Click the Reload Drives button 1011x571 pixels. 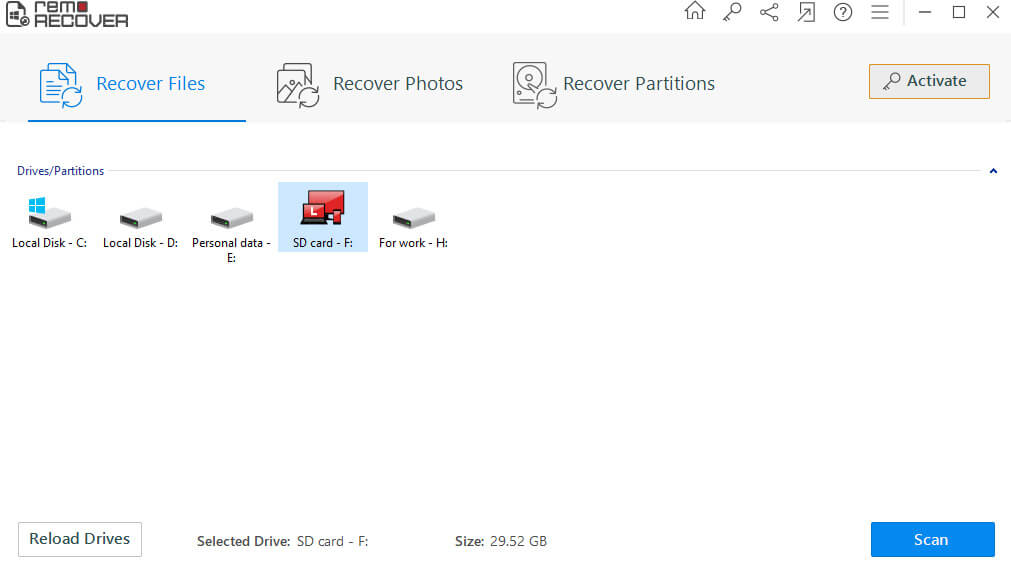tap(80, 539)
